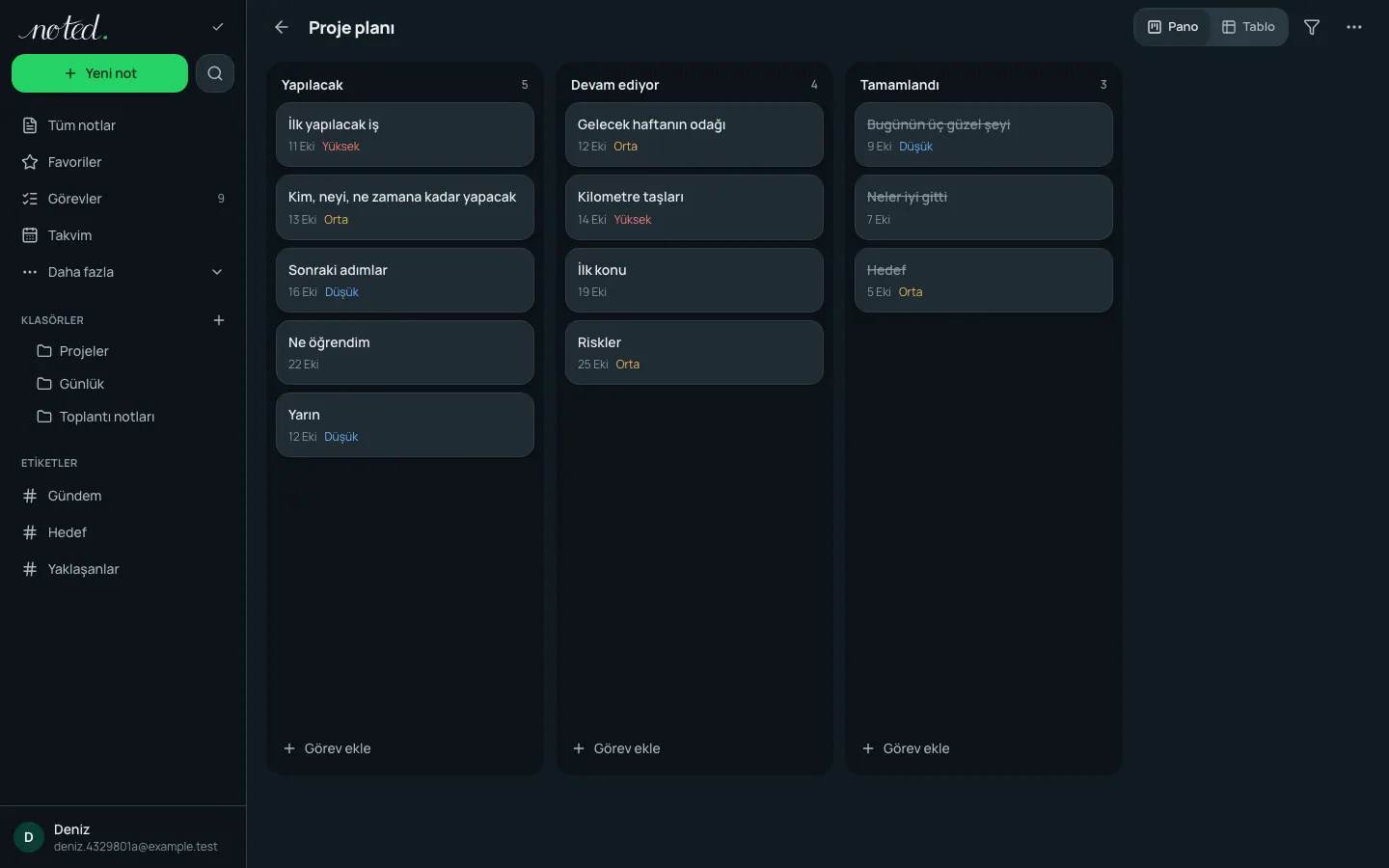The image size is (1389, 868).
Task: Create a note with Yeni not
Action: pos(99,73)
